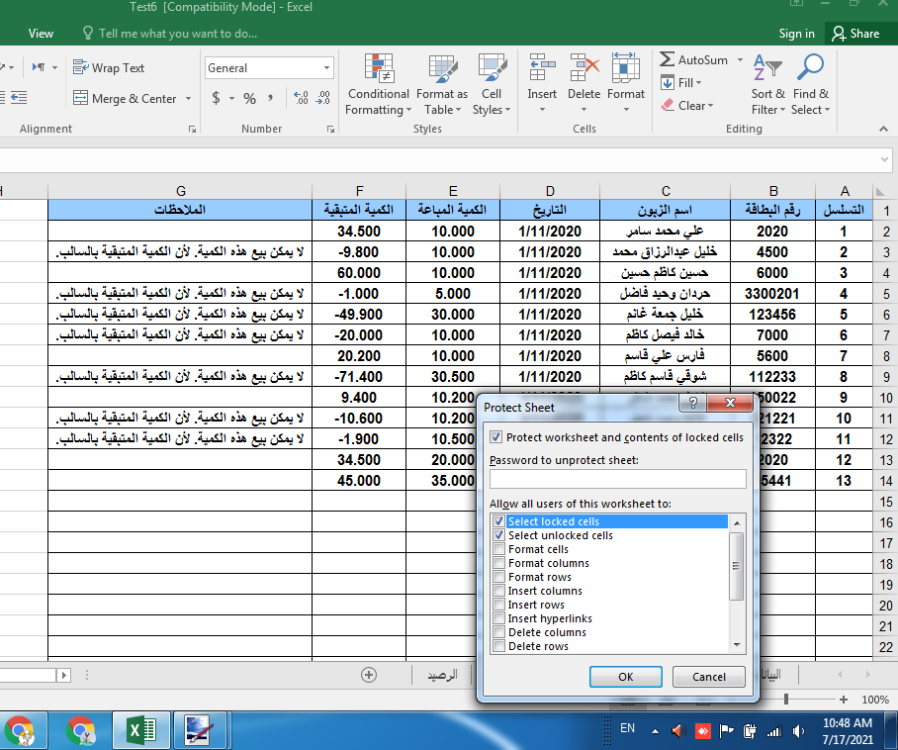Click the Password to unprotect sheet field
Screen dimensions: 898x750
[618, 479]
